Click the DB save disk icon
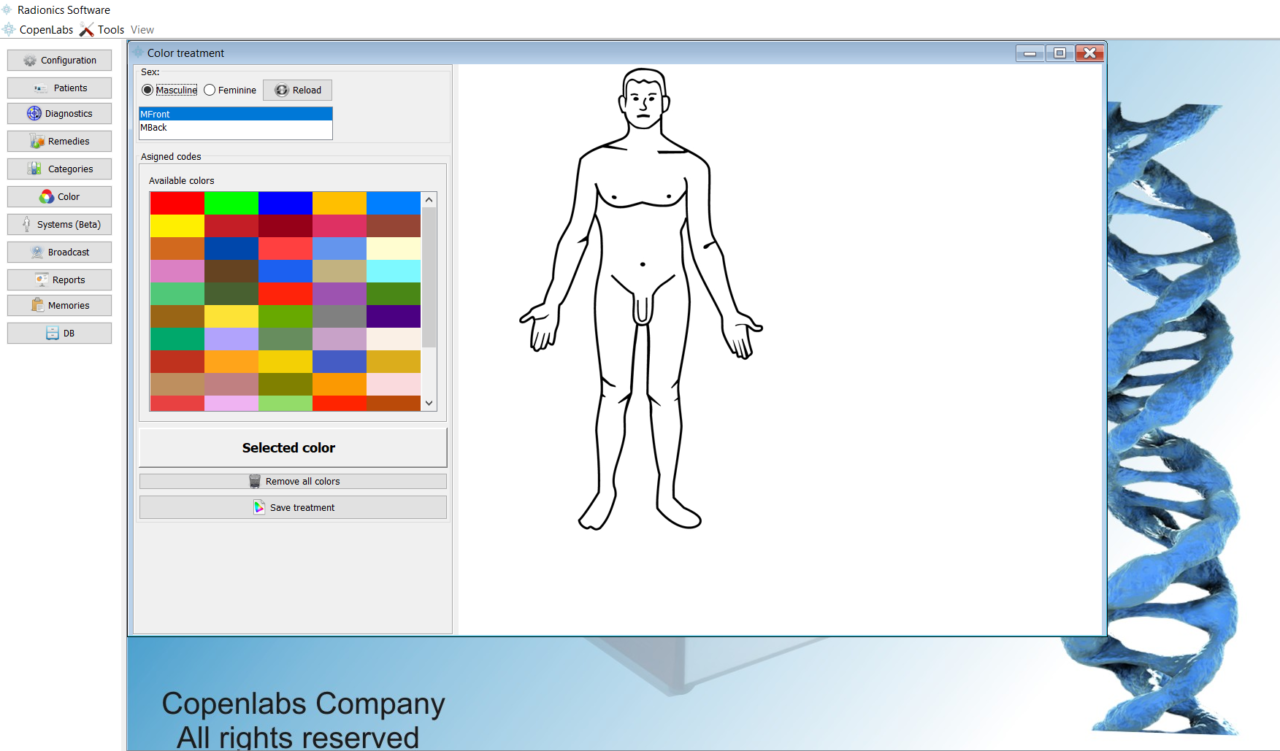 coord(52,333)
